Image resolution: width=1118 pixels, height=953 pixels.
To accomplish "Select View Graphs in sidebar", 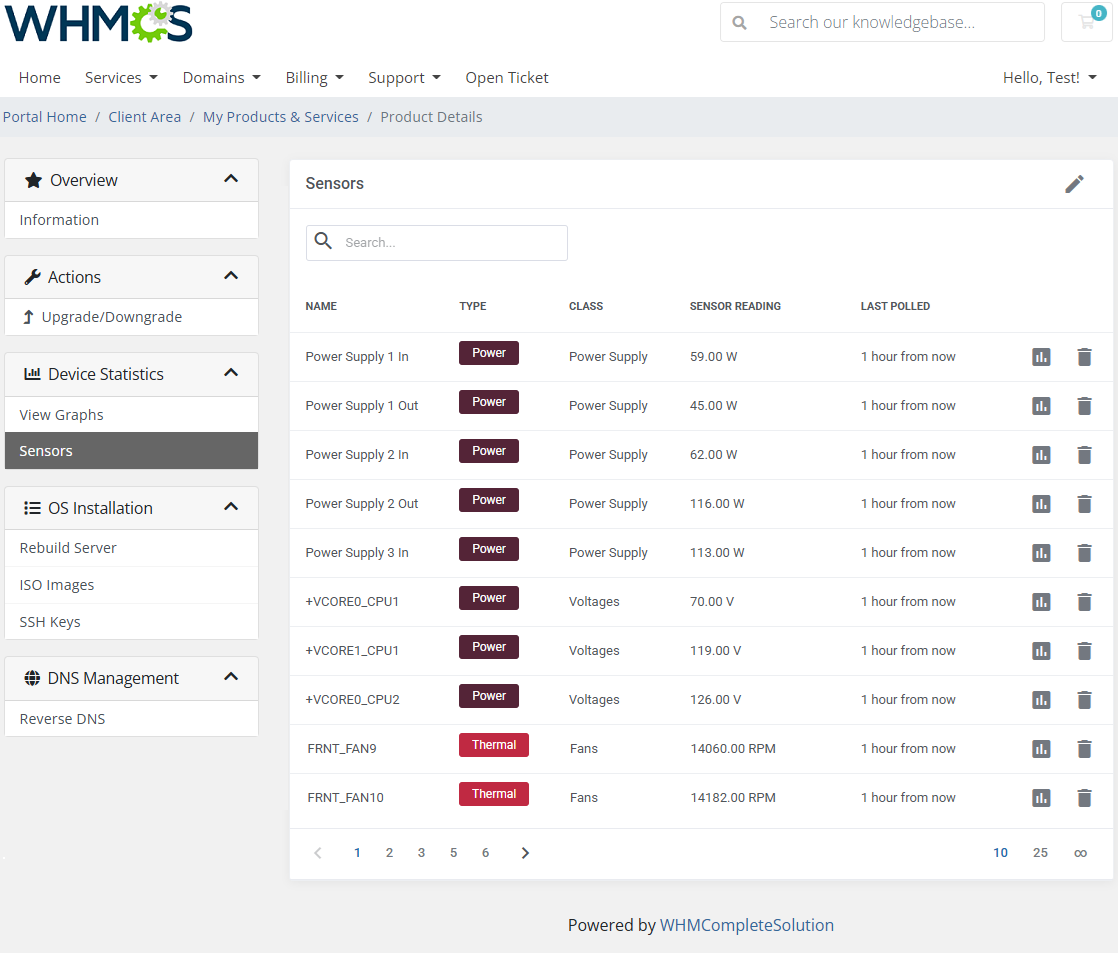I will click(62, 415).
